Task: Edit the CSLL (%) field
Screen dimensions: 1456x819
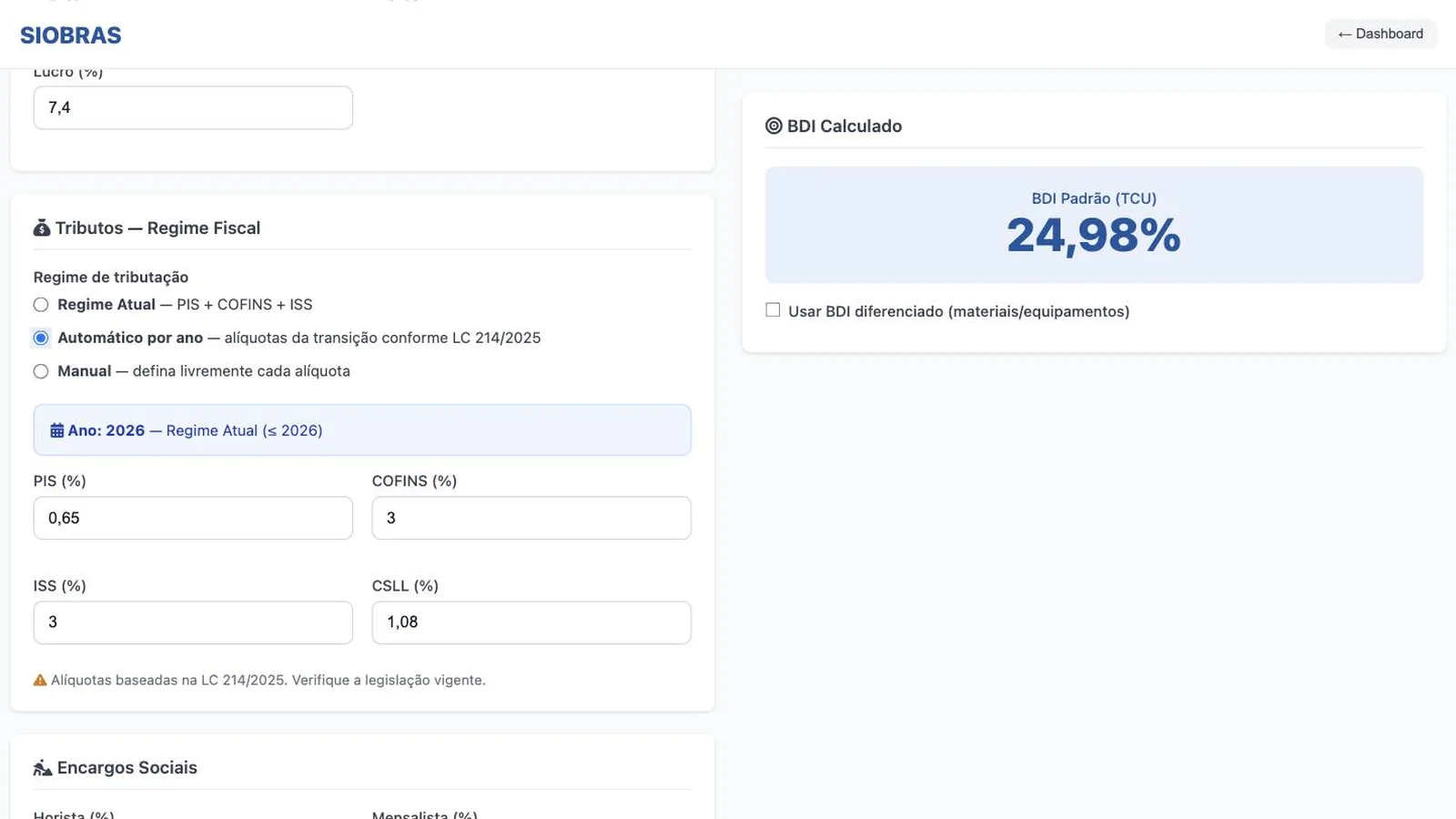Action: 531,622
